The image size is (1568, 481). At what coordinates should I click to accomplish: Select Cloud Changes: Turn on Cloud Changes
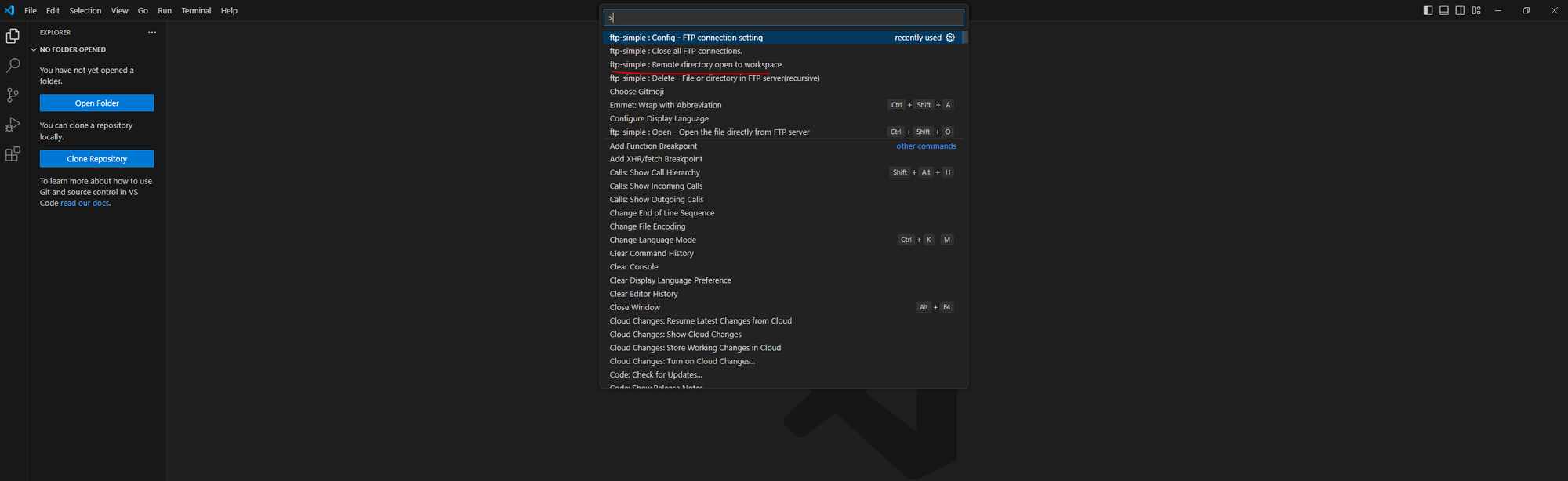pyautogui.click(x=782, y=361)
